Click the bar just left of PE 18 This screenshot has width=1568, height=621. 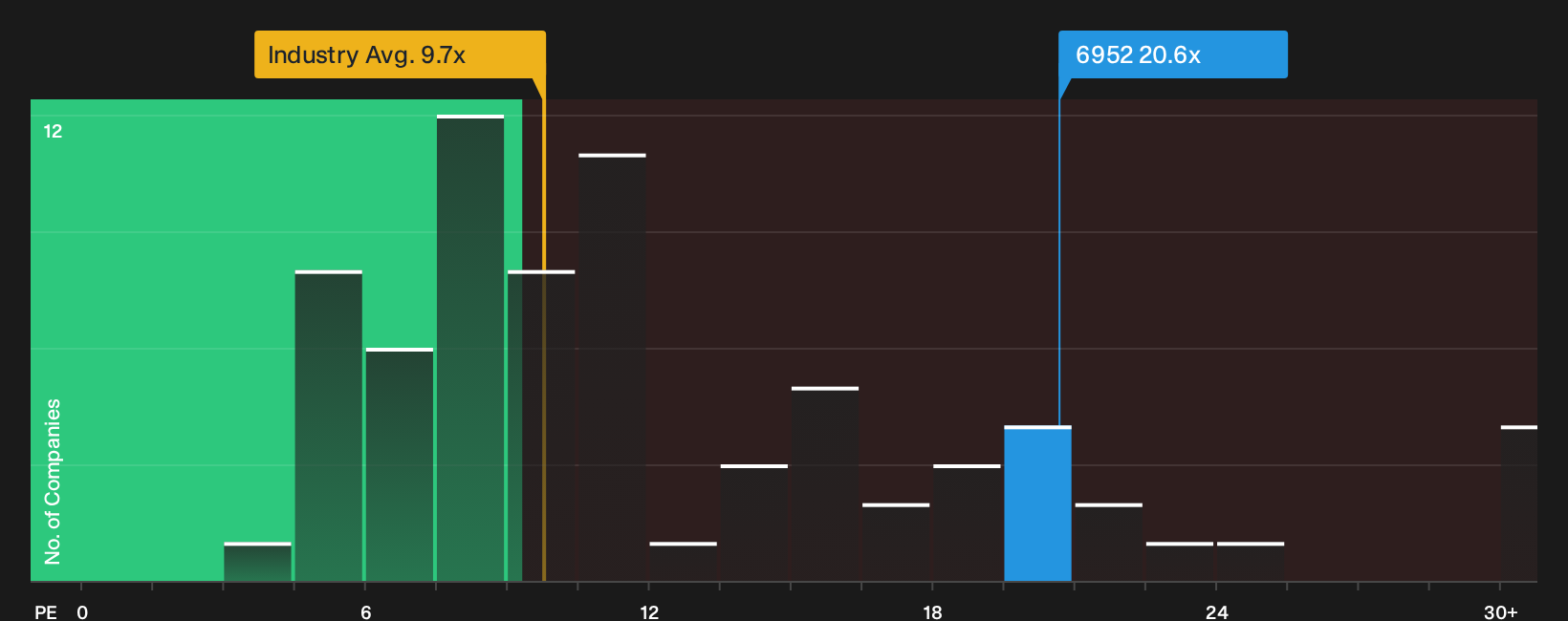click(x=896, y=542)
